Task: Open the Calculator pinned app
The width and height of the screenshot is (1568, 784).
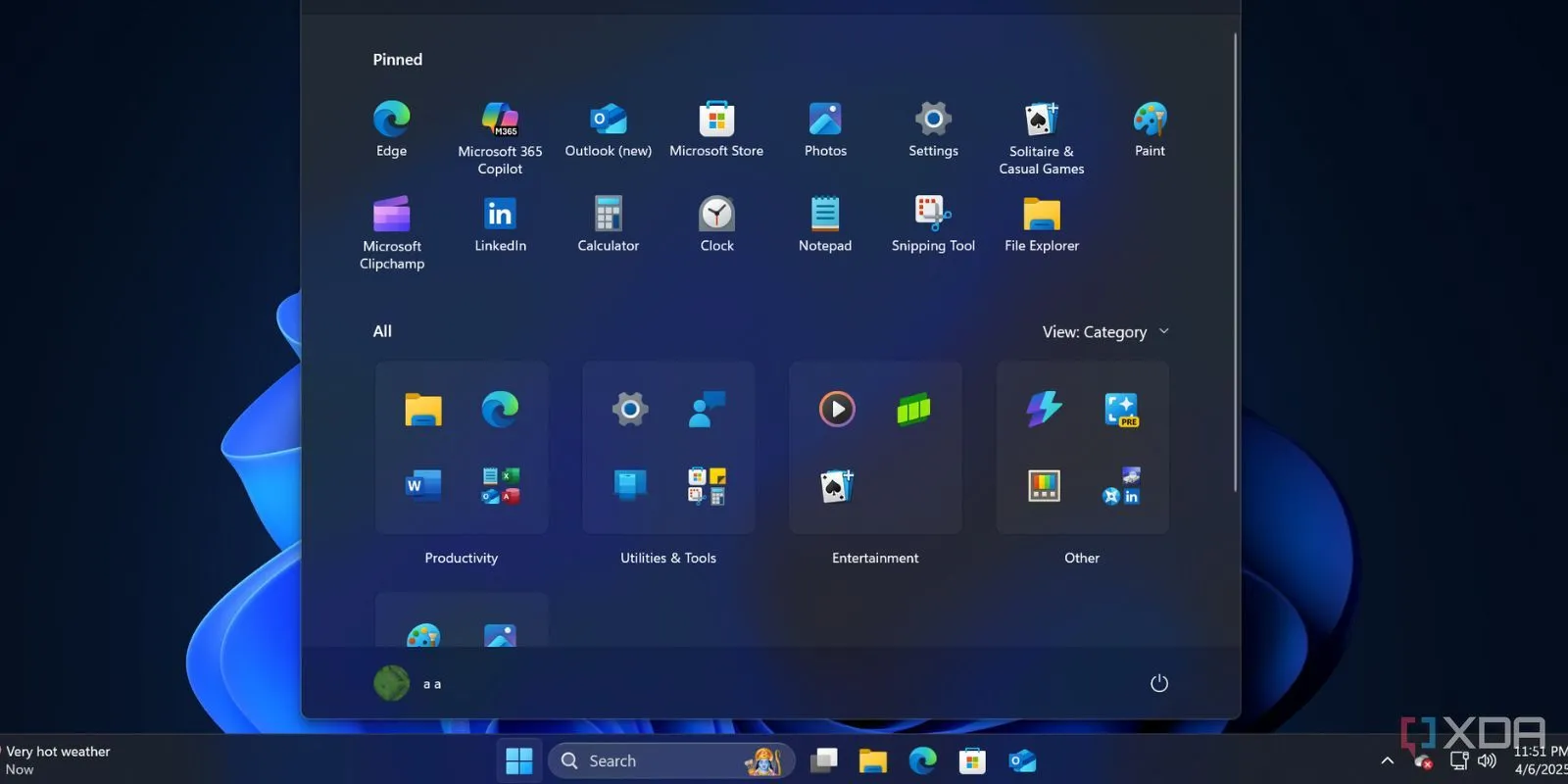Action: click(609, 224)
